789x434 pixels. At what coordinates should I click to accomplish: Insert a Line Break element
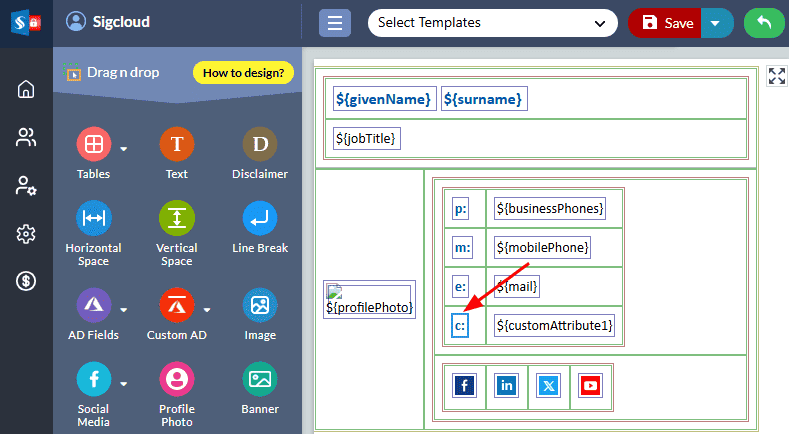[260, 218]
